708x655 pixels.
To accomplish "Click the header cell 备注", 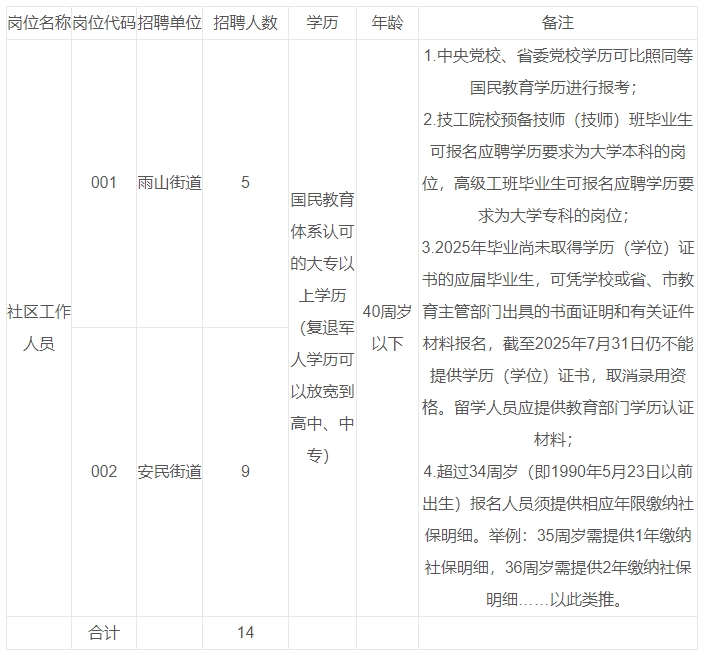I will pos(558,23).
